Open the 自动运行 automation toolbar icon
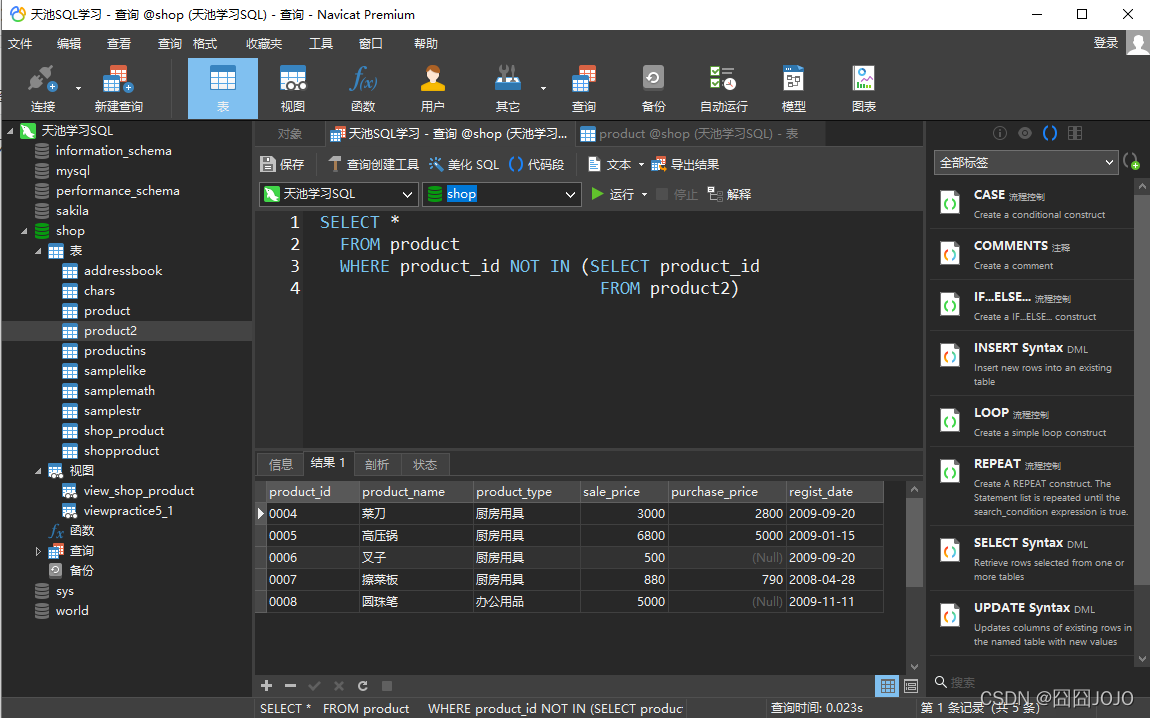The image size is (1150, 718). pyautogui.click(x=723, y=89)
